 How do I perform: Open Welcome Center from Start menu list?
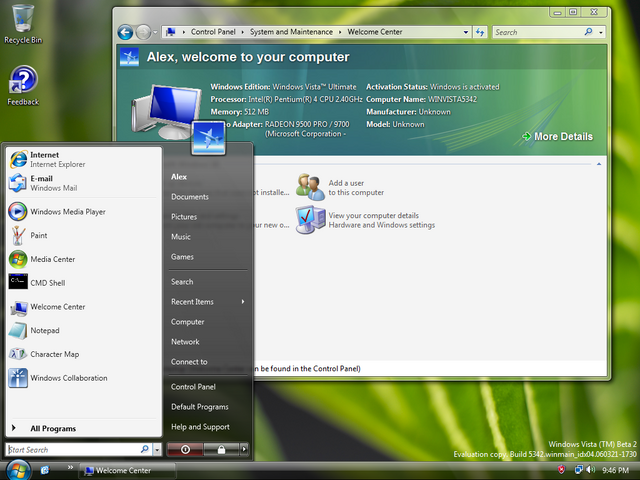click(84, 307)
